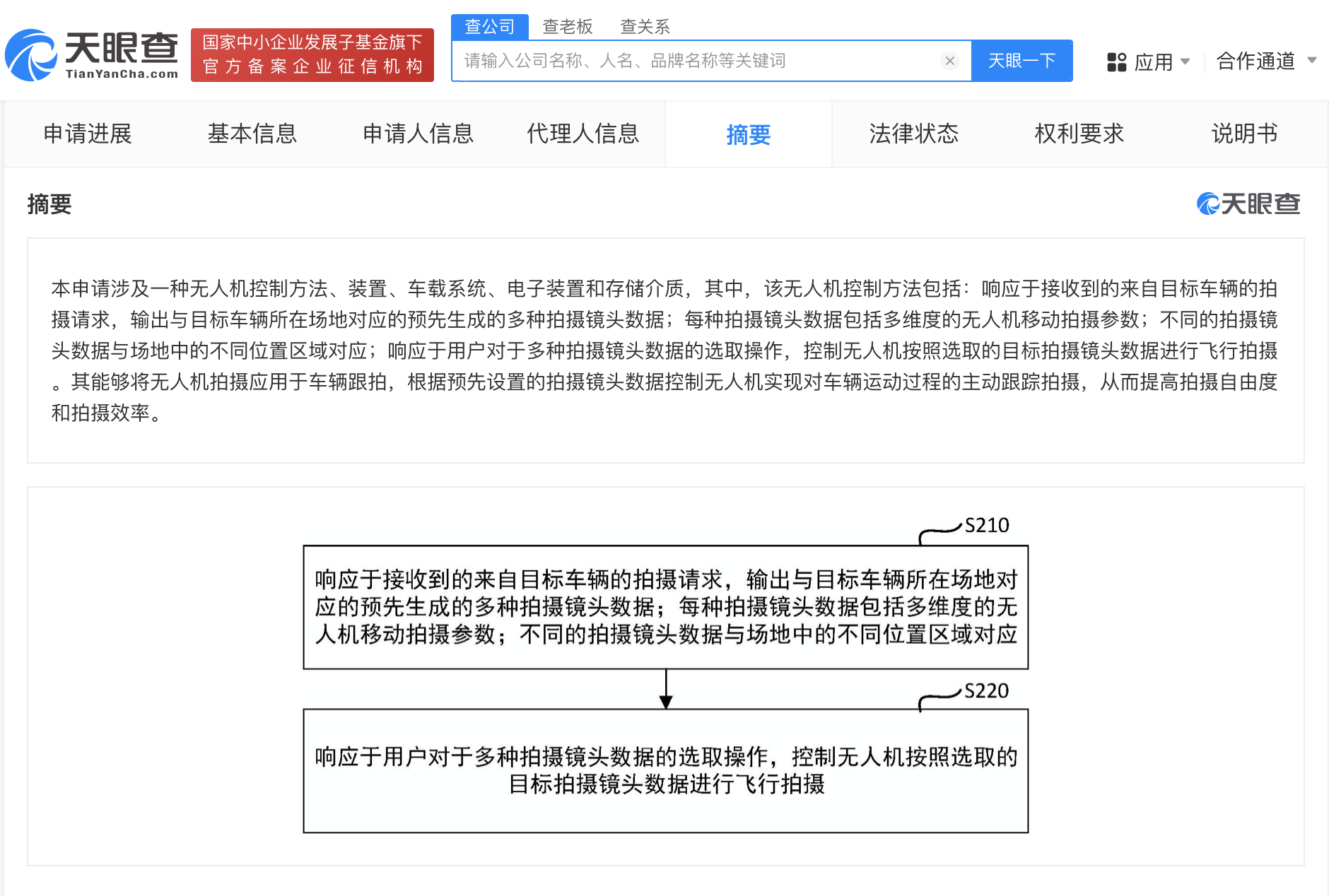Clear the search box with X icon
The width and height of the screenshot is (1329, 896).
tap(950, 61)
